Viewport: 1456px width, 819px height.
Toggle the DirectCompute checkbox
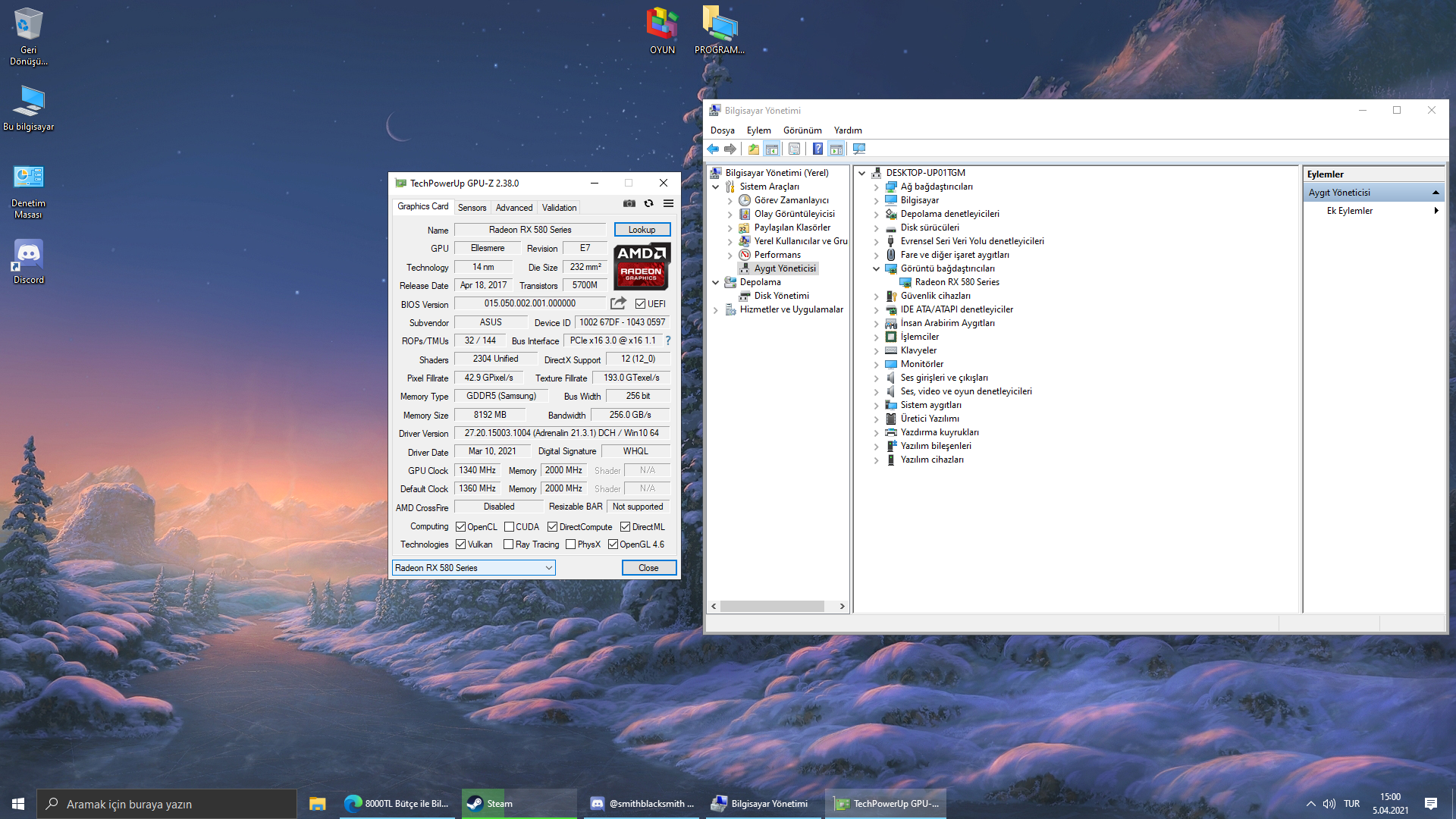click(552, 527)
